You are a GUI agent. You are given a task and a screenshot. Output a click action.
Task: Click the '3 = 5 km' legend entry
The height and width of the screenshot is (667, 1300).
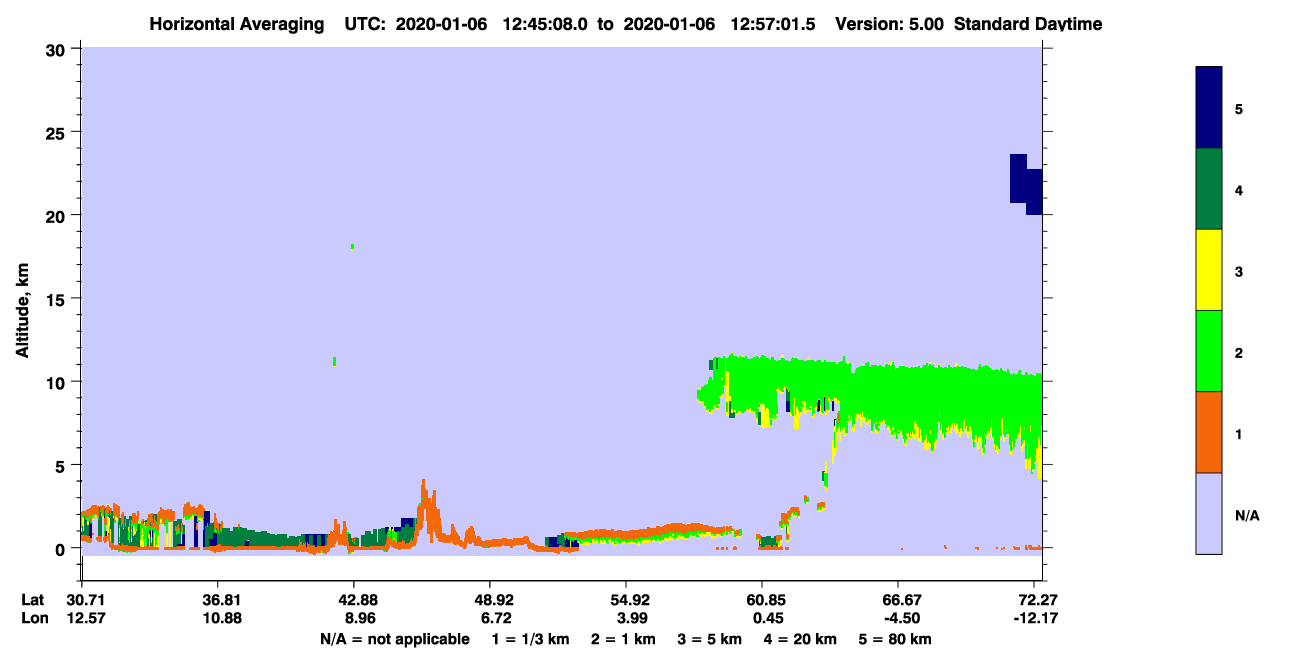coord(708,639)
